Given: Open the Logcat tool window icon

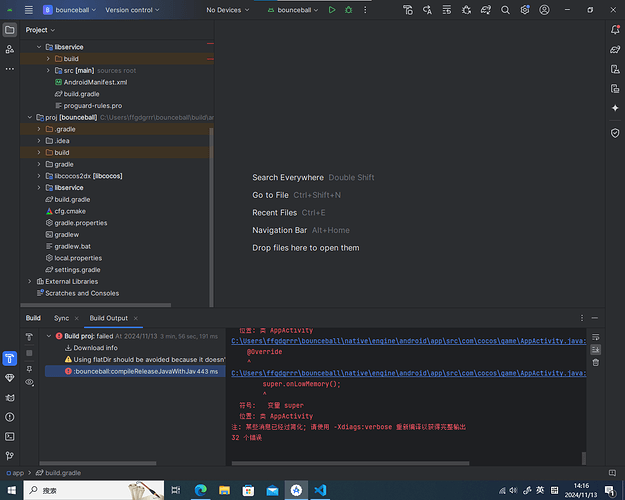Looking at the screenshot, I should click(10, 398).
